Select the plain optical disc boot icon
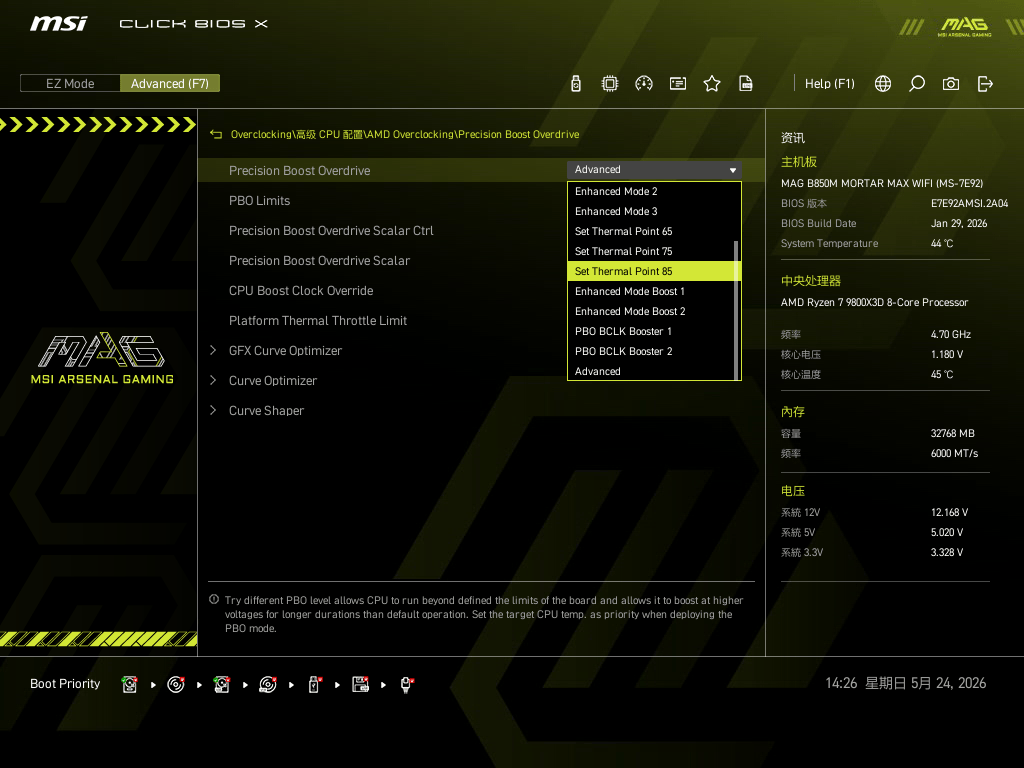 pos(176,684)
